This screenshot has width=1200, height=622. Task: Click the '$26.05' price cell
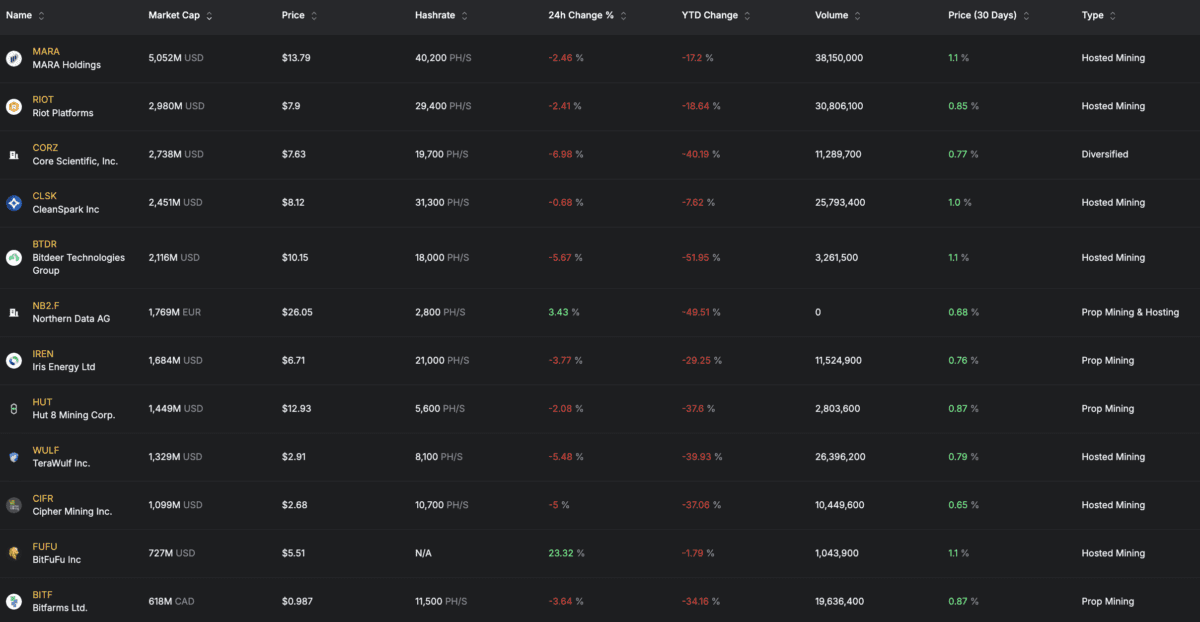point(297,313)
